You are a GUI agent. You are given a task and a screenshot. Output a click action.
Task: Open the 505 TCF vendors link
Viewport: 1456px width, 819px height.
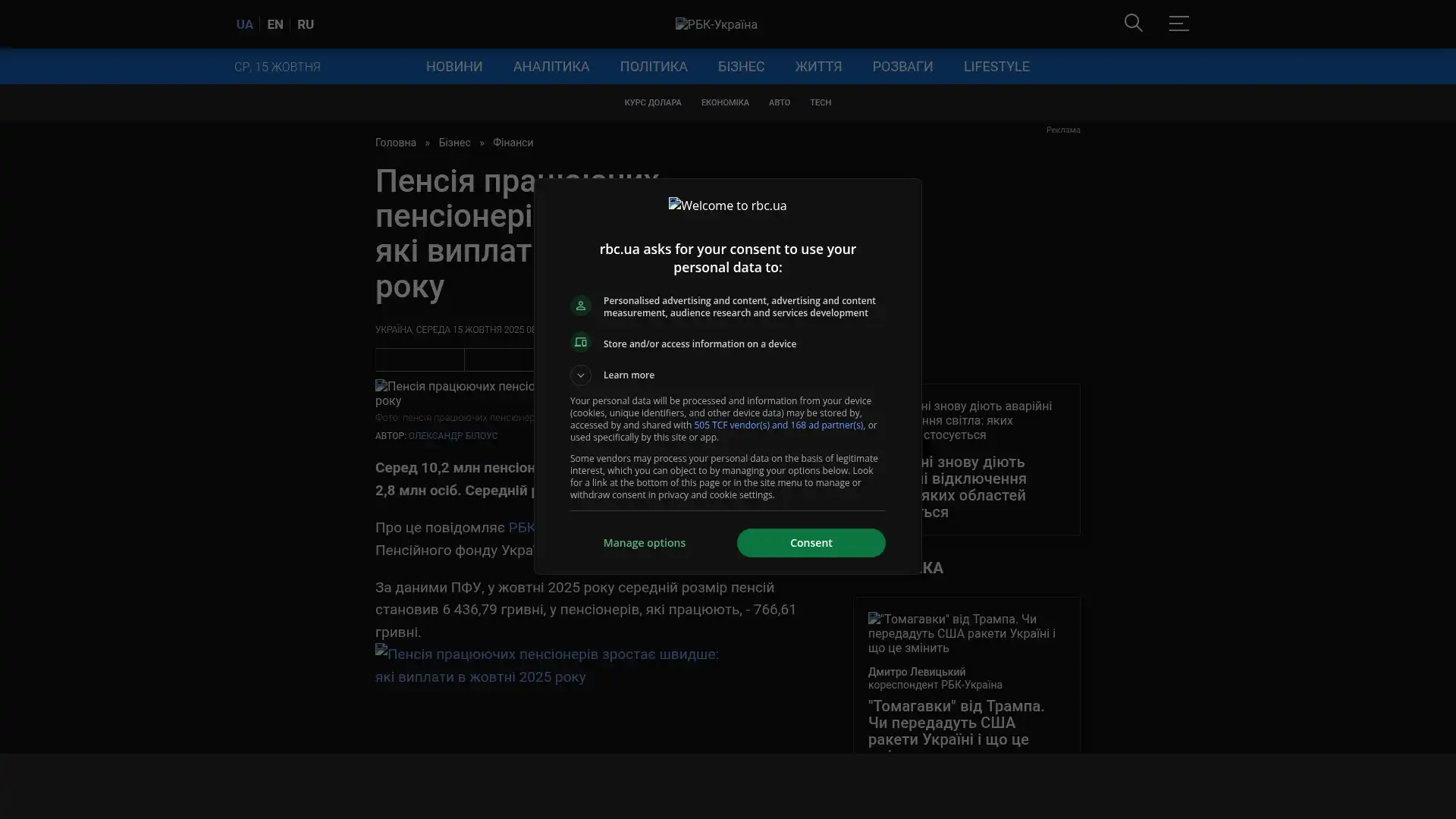[778, 425]
